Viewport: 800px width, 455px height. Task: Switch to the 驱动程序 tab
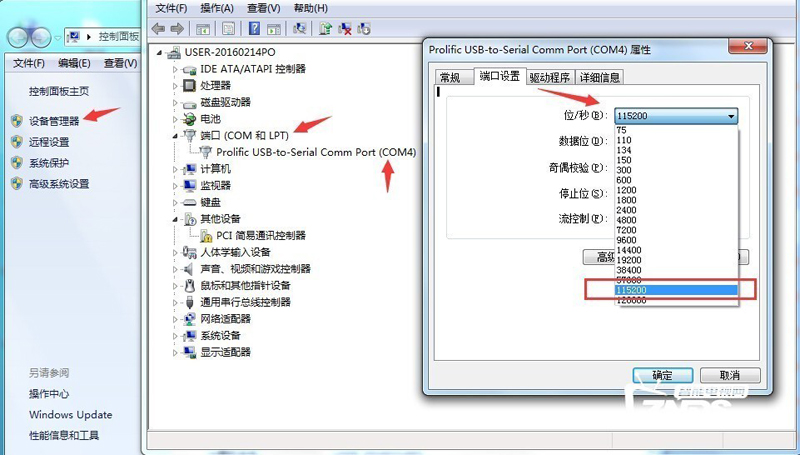point(549,78)
